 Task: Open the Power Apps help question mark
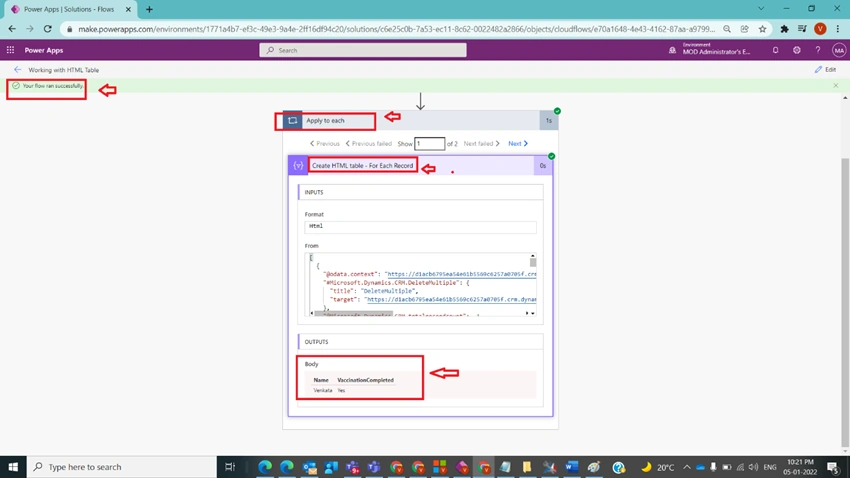point(817,50)
